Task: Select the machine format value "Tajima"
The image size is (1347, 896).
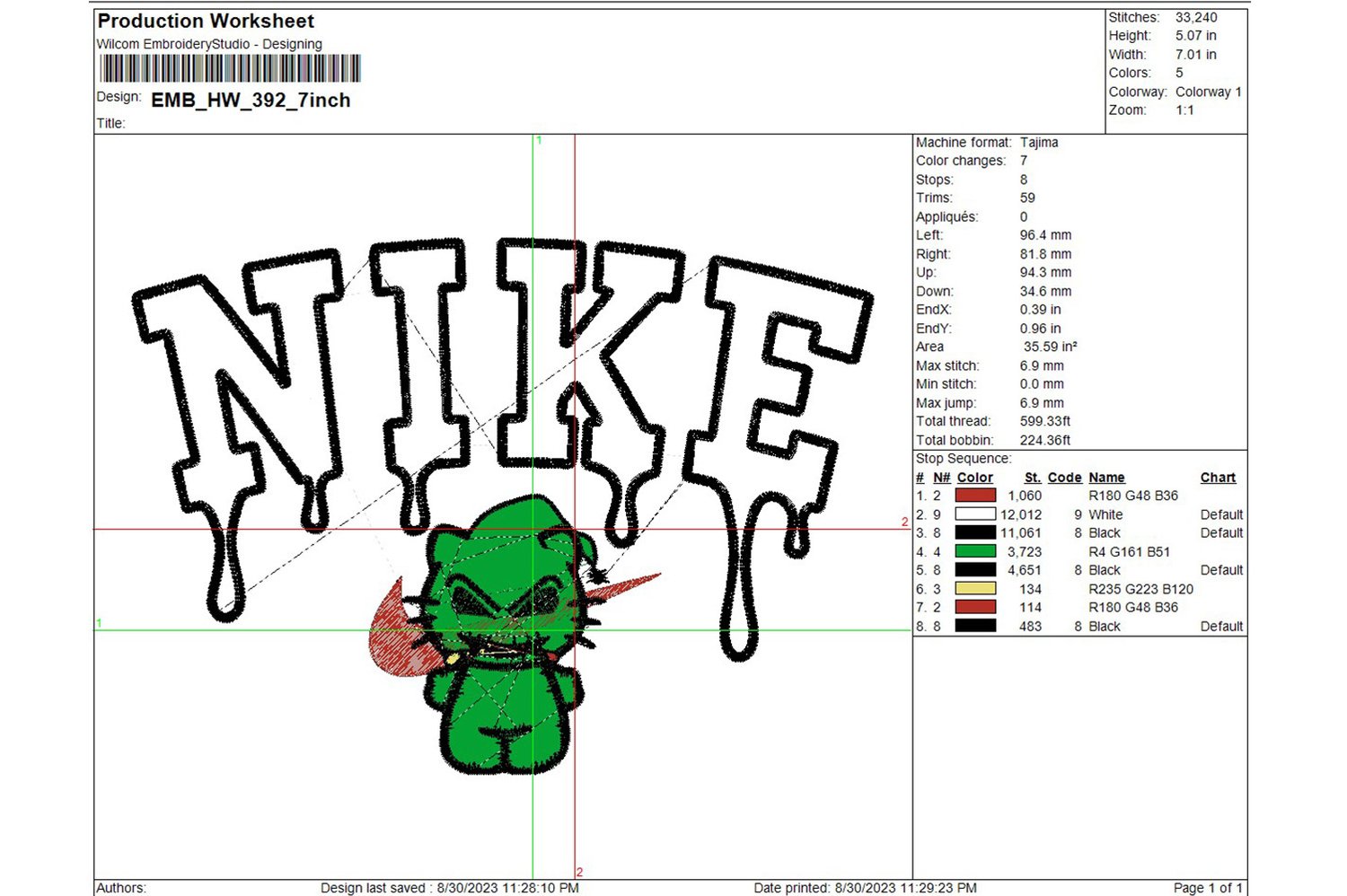Action: pos(1039,143)
